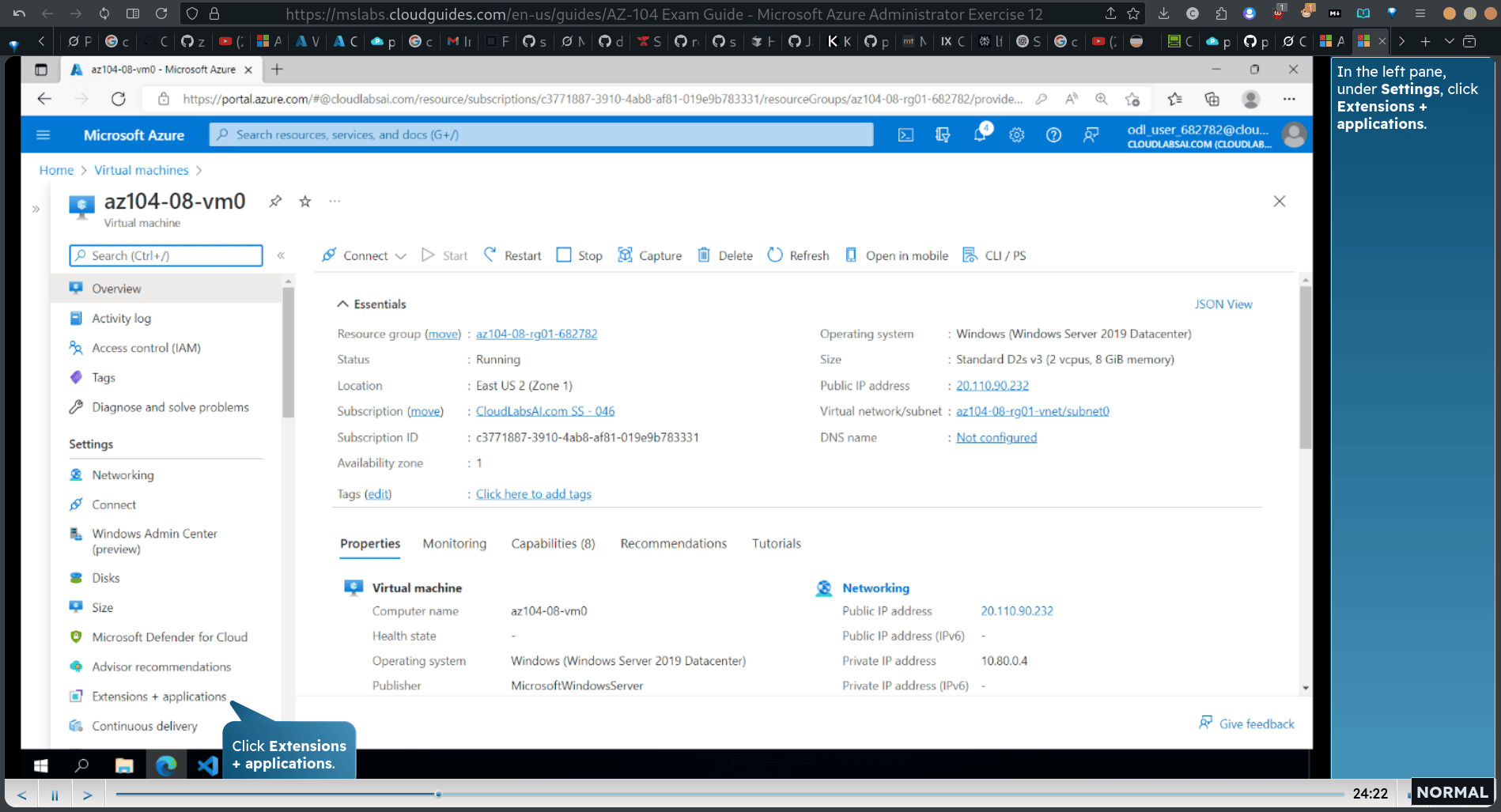1501x812 pixels.
Task: Click Virtual machines breadcrumb
Action: tap(142, 170)
